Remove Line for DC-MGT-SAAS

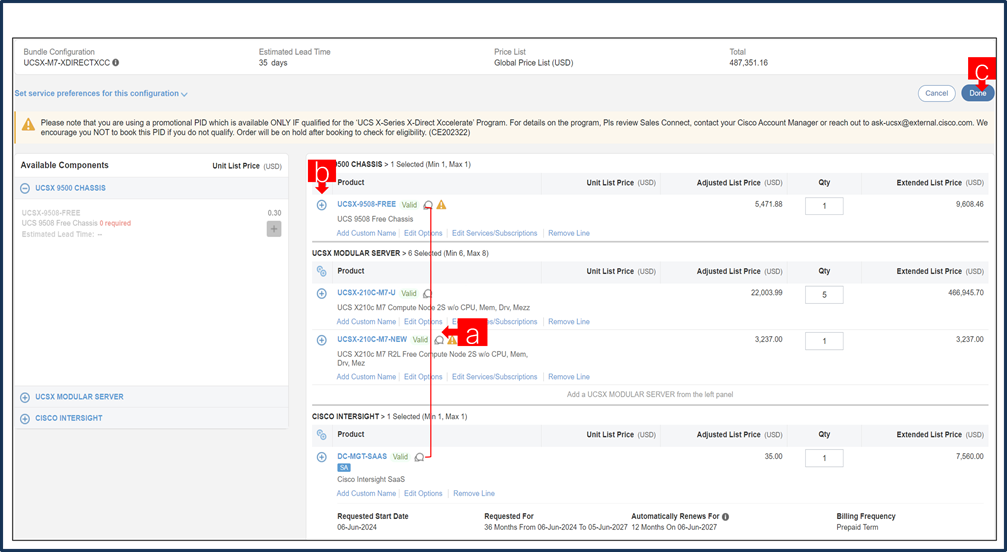(x=474, y=494)
